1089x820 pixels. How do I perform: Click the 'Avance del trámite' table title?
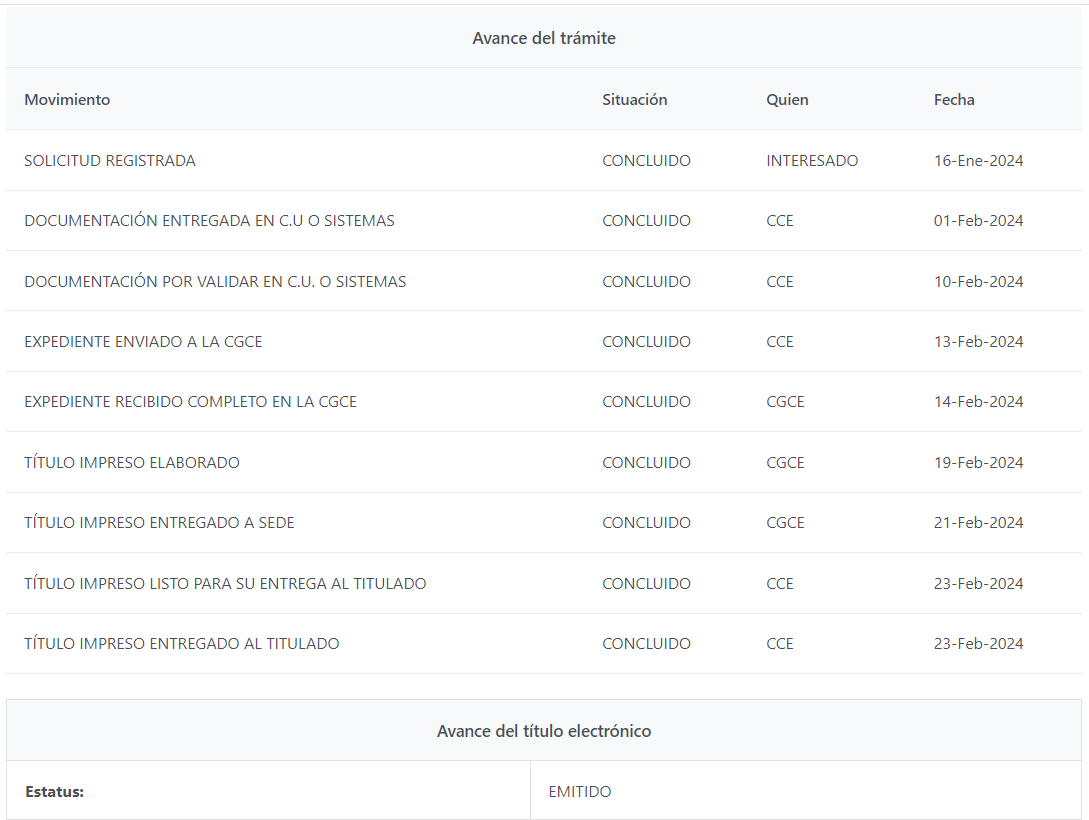(544, 38)
